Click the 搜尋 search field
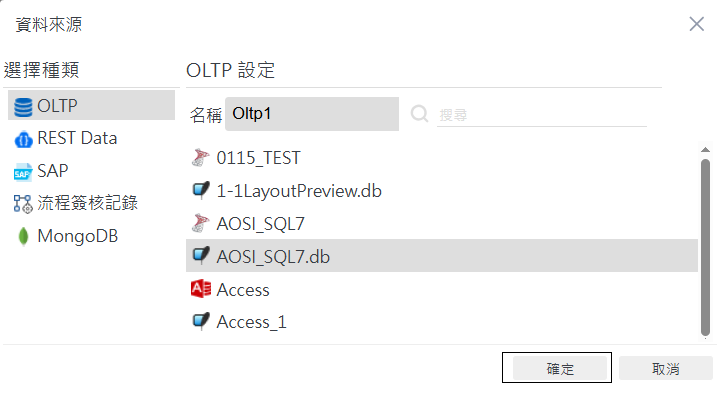The width and height of the screenshot is (718, 395). (542, 115)
